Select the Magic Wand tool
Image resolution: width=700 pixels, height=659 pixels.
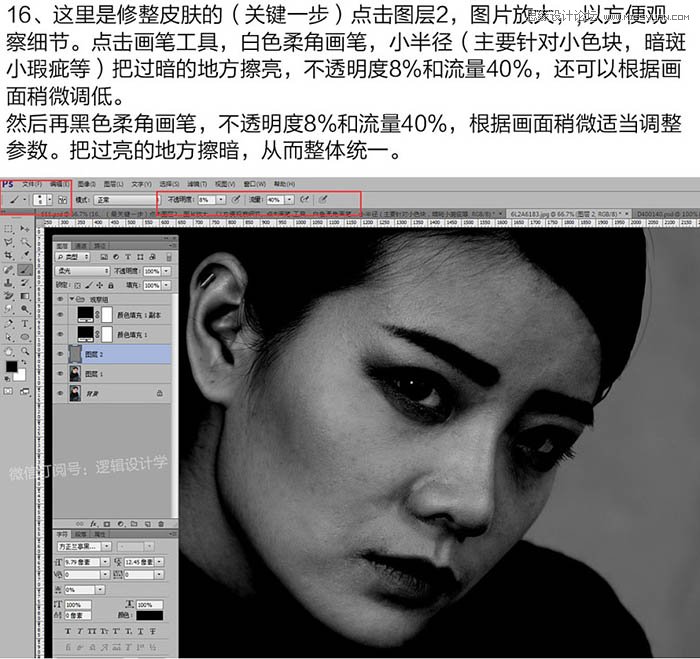click(25, 242)
